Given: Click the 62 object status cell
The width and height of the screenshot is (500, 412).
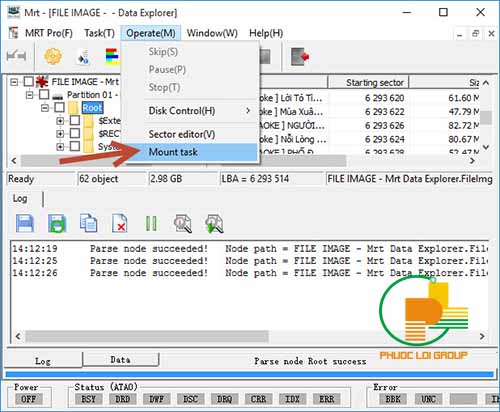Looking at the screenshot, I should pos(112,179).
